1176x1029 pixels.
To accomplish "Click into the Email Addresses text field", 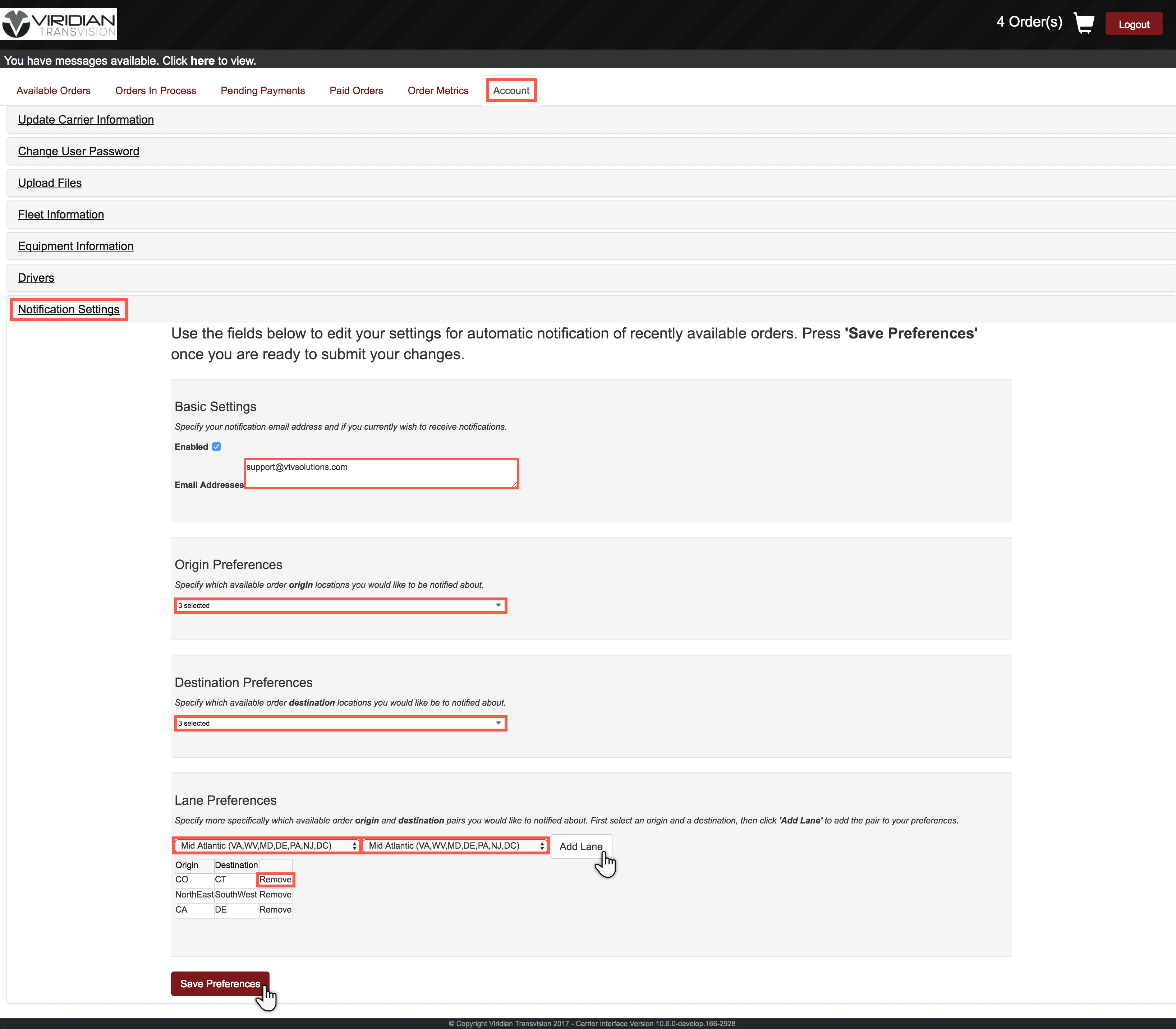I will 381,473.
